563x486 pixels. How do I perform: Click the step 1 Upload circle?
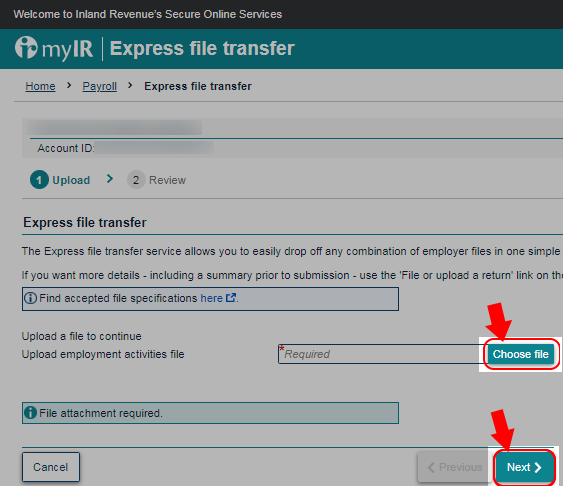click(x=39, y=179)
